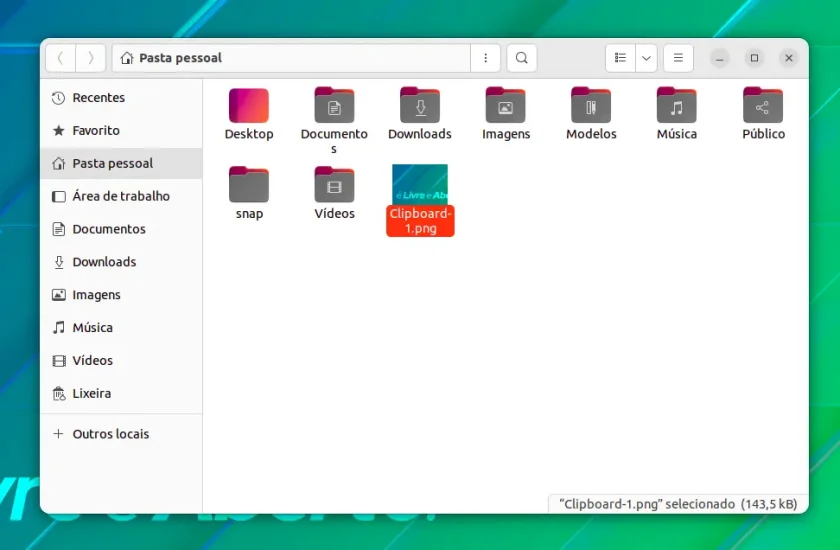
Task: Click the Desktop folder label text
Action: tap(249, 134)
